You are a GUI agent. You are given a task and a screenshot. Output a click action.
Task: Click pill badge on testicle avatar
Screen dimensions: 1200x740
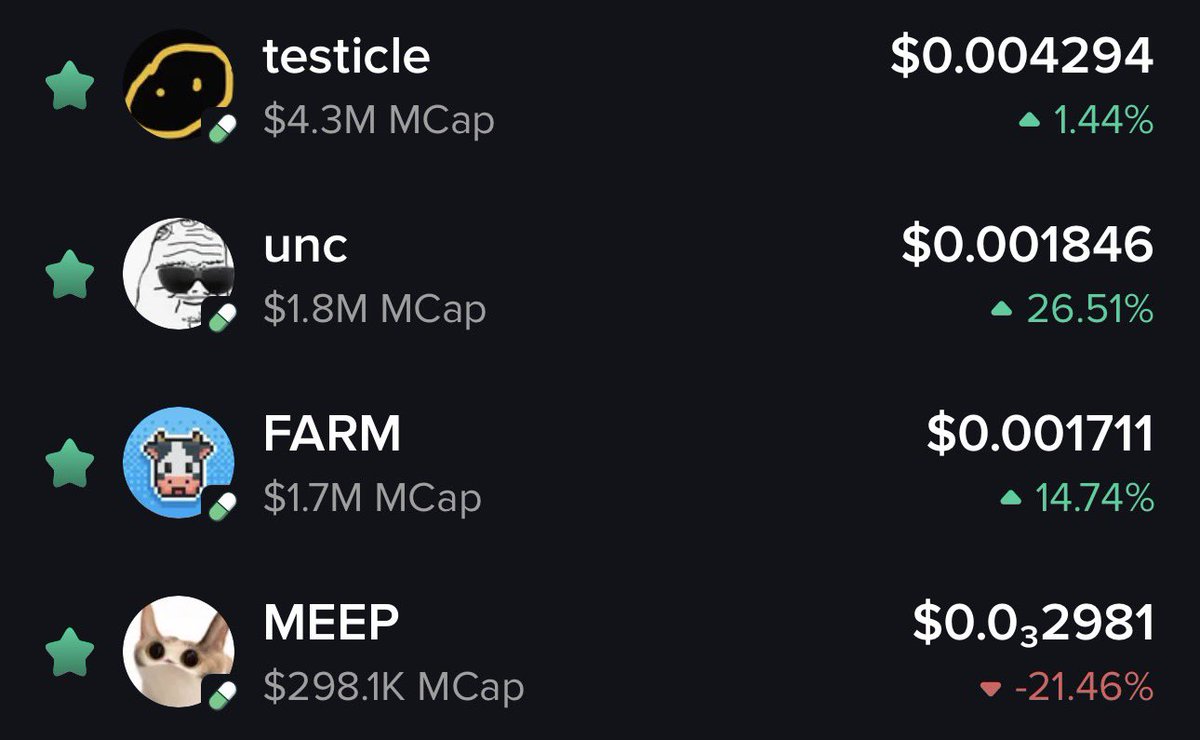tap(222, 128)
